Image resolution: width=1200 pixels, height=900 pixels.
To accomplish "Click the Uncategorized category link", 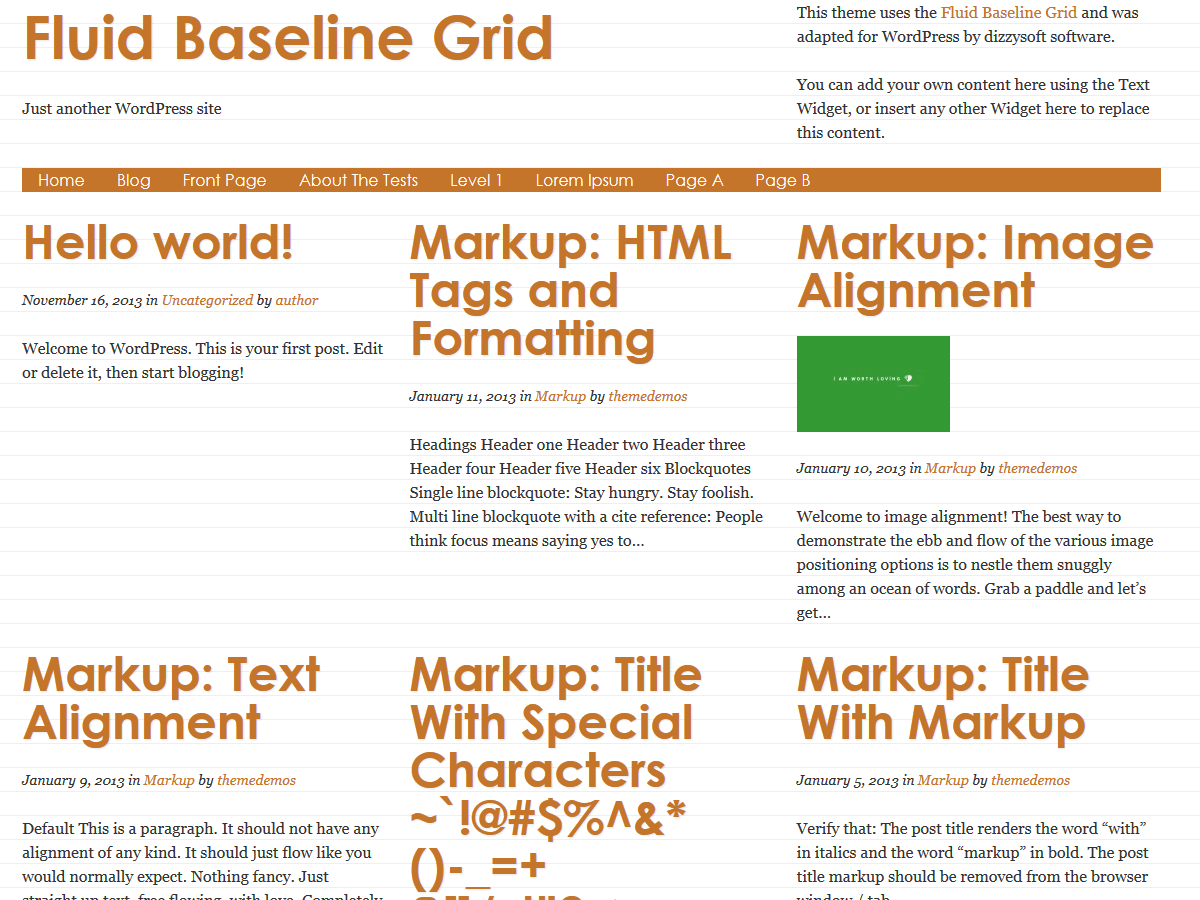I will [x=207, y=300].
